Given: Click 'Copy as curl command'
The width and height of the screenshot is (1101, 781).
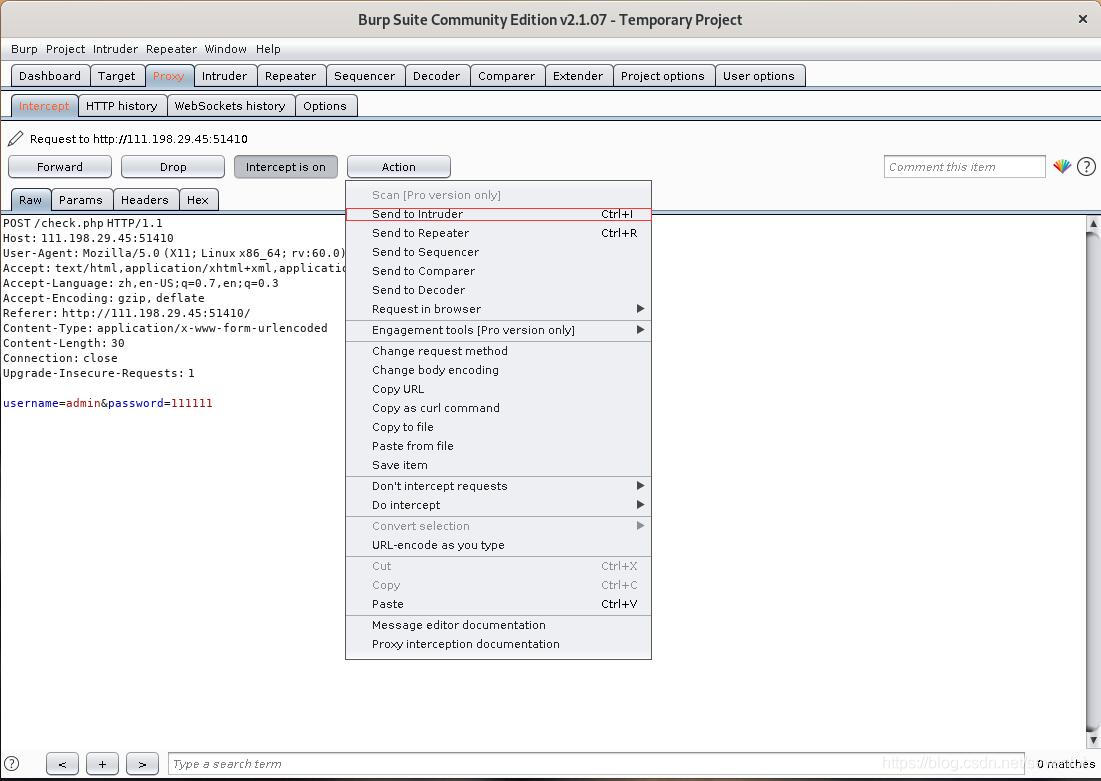Looking at the screenshot, I should (x=499, y=408).
